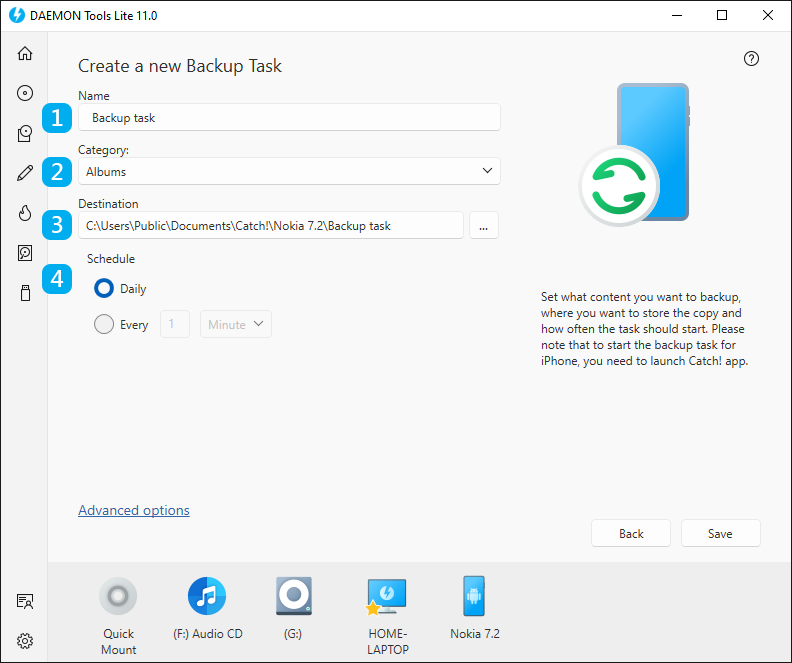Browse for destination with the ... button

tap(484, 225)
